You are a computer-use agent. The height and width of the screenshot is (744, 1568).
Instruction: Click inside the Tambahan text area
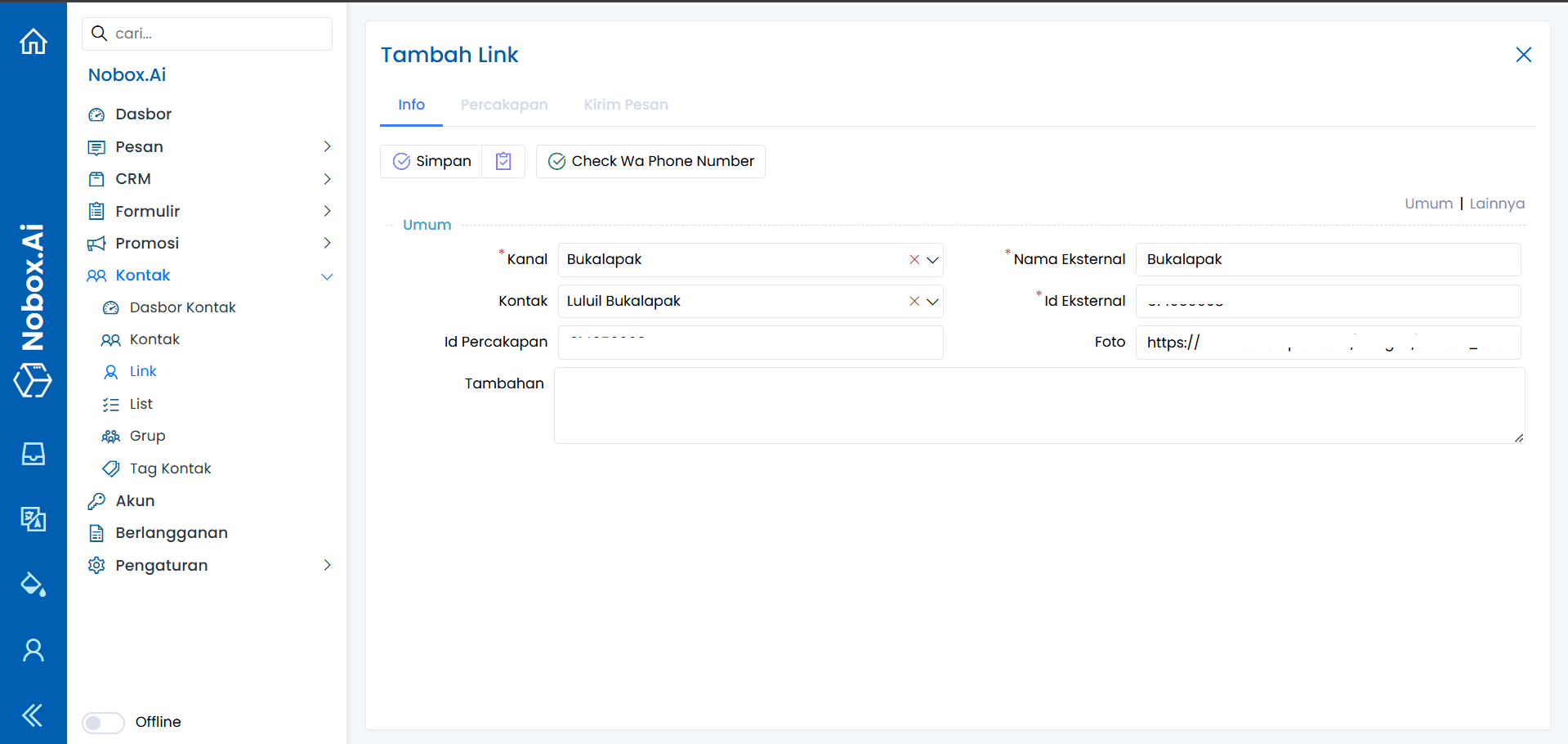pos(1038,405)
